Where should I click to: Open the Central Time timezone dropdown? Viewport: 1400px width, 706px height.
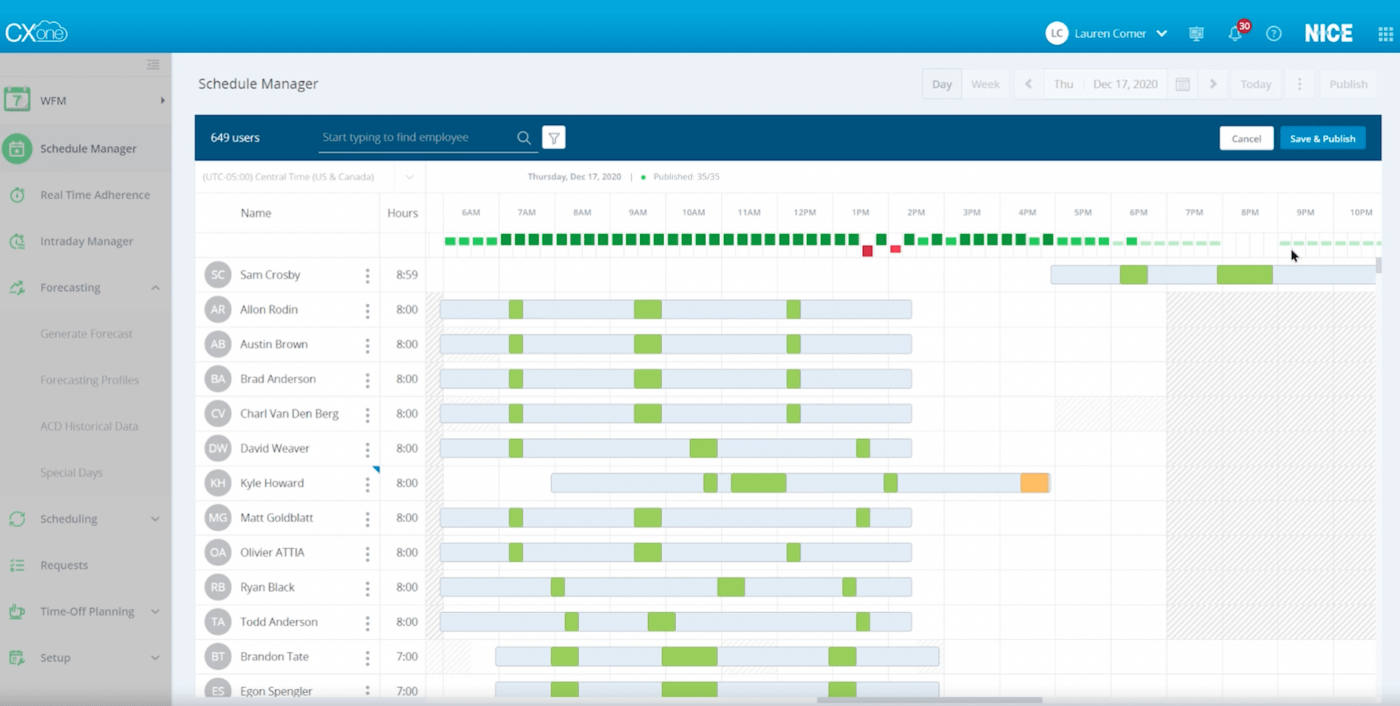(409, 176)
